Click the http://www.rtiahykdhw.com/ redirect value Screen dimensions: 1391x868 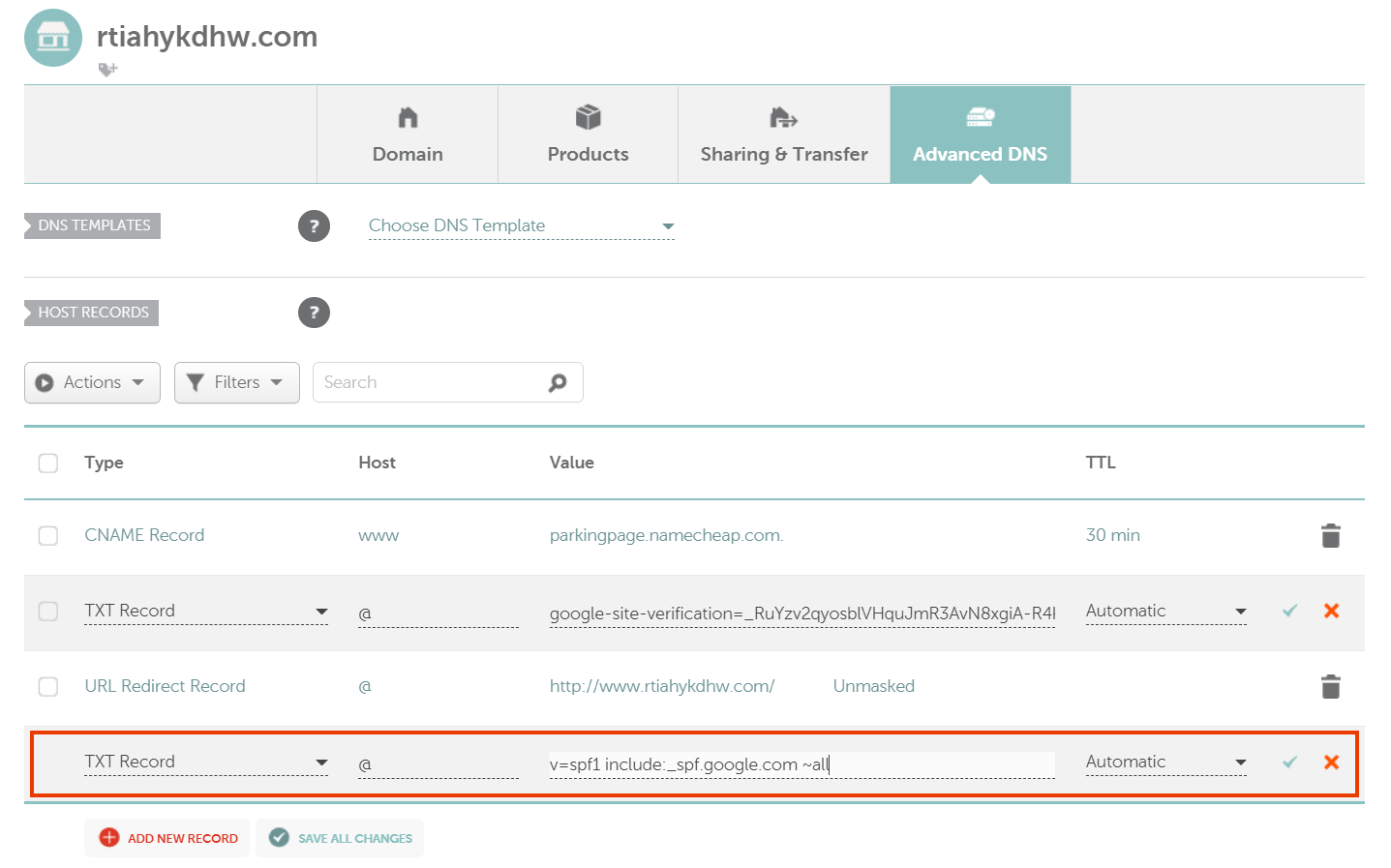point(662,686)
